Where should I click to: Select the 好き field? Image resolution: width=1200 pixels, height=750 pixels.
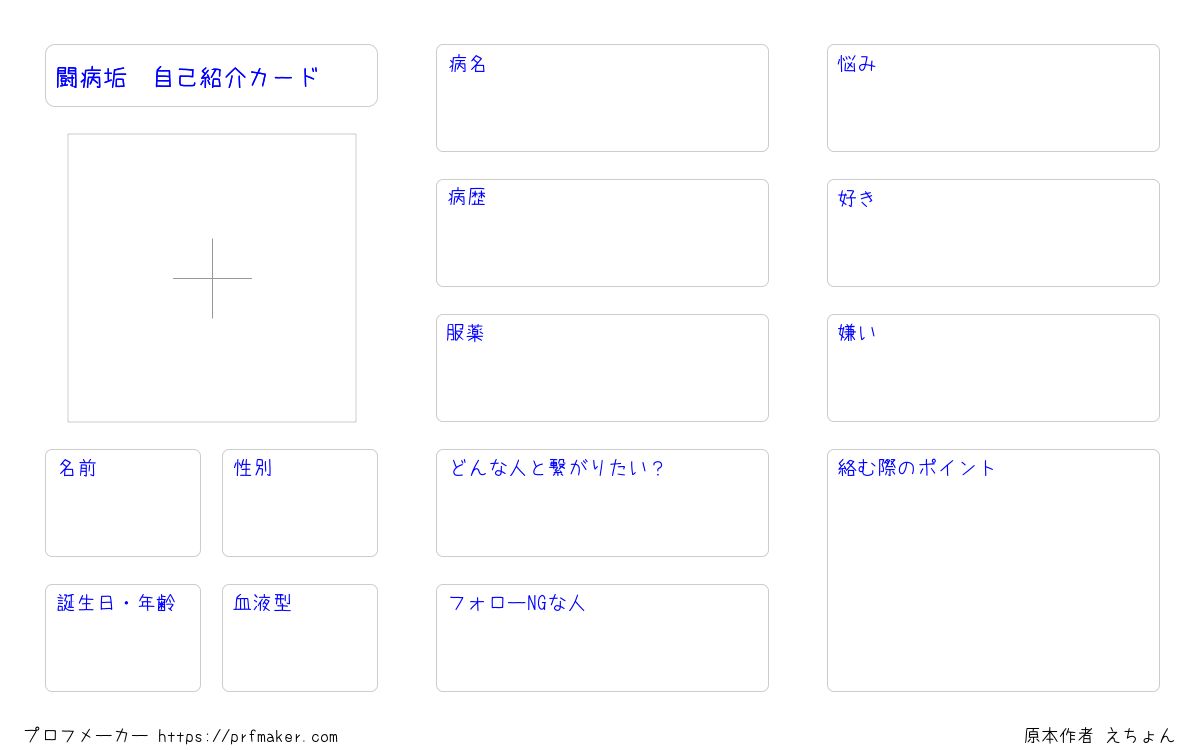[993, 233]
